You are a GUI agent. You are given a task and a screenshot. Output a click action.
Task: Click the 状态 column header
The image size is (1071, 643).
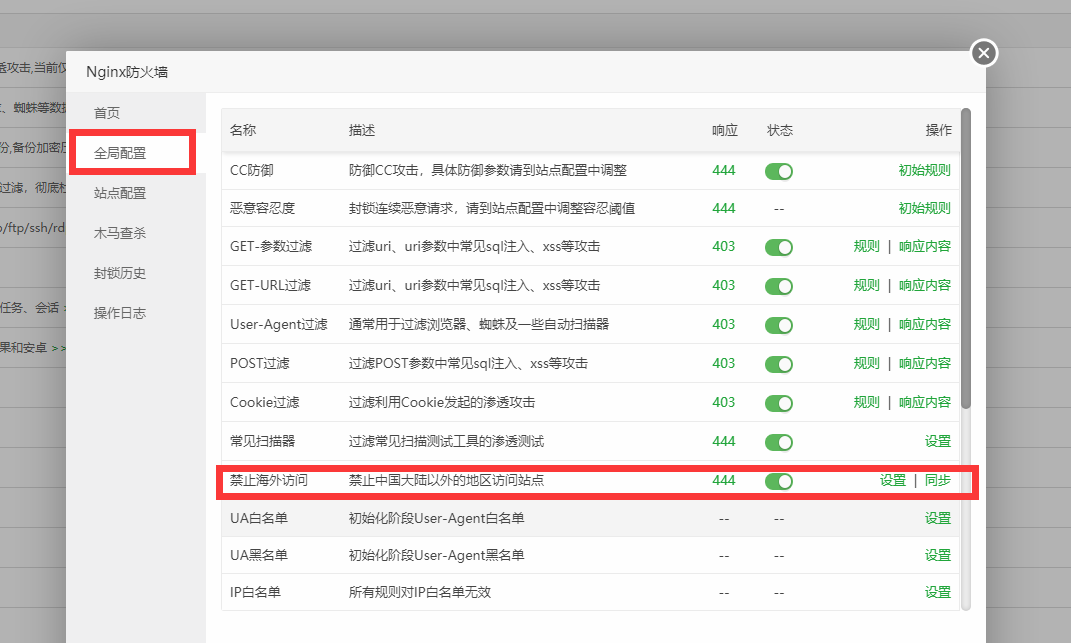[x=780, y=131]
